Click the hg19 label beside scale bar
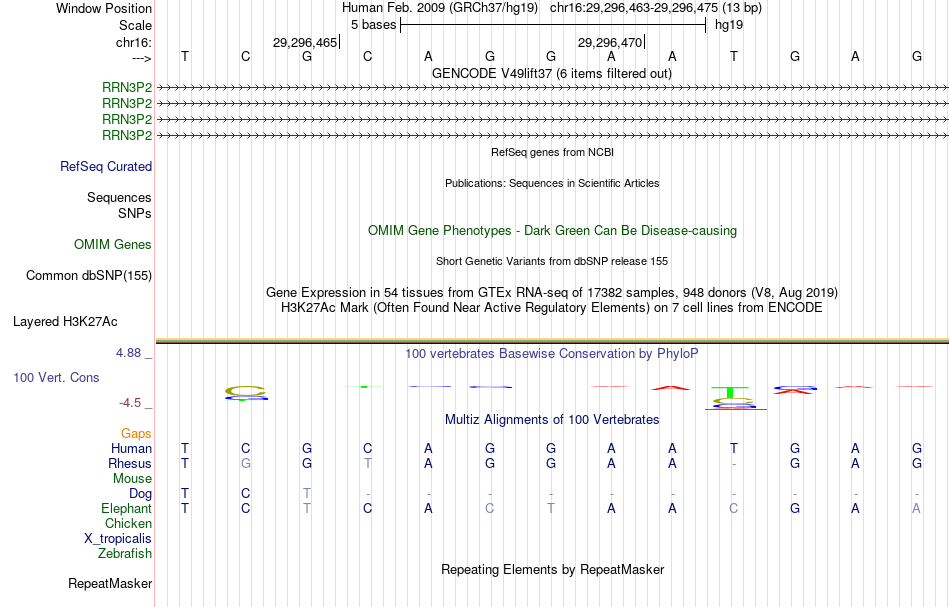Screen dimensions: 950x607 (729, 25)
